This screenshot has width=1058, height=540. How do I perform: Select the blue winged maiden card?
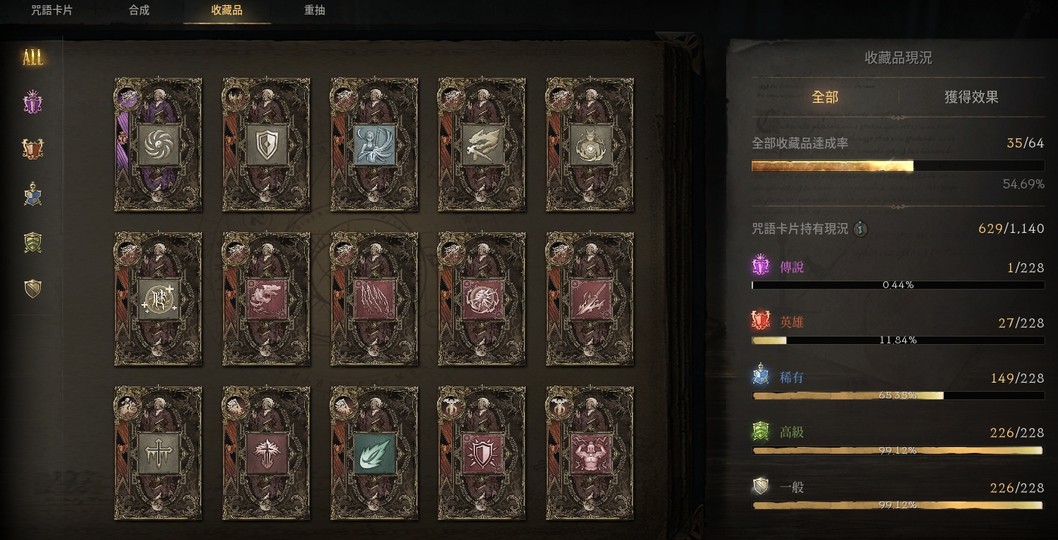point(374,144)
